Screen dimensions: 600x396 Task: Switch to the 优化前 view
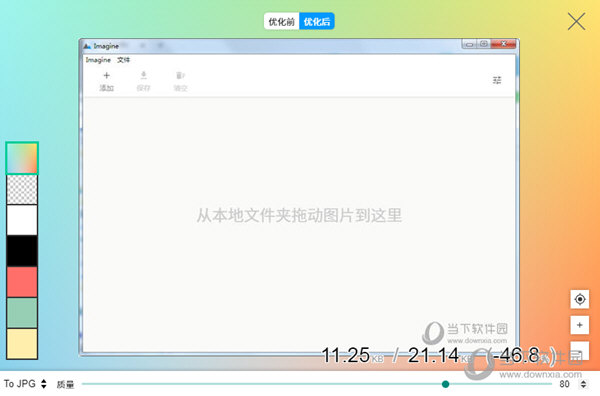281,21
